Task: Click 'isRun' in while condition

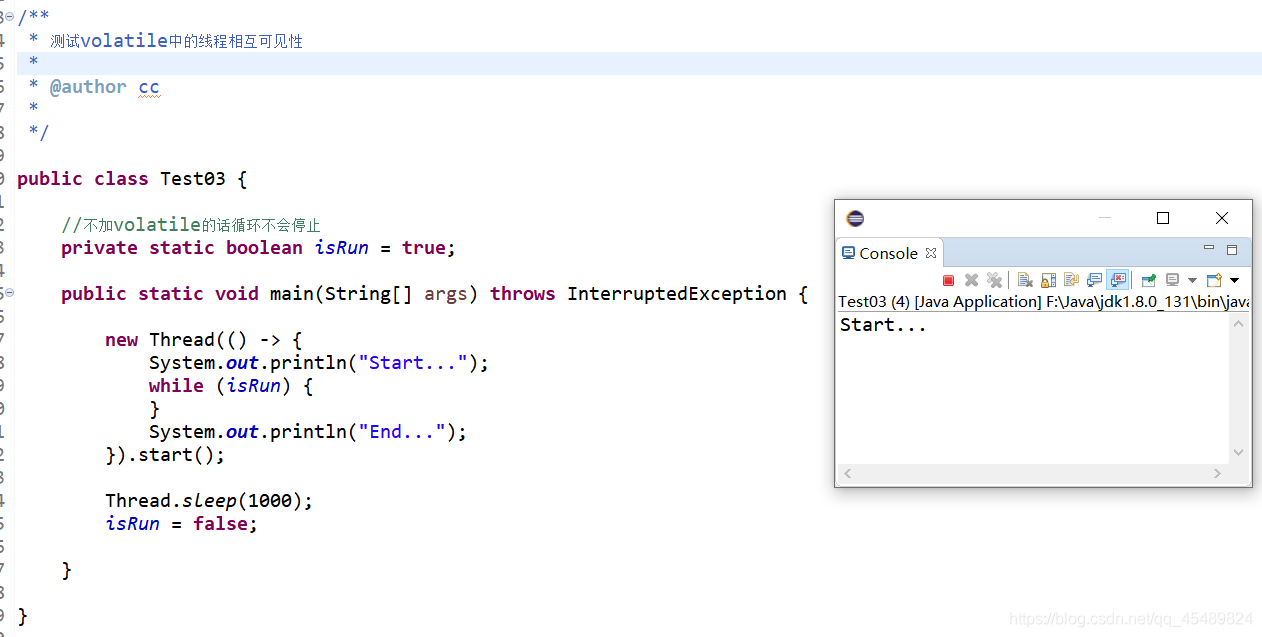Action: pyautogui.click(x=254, y=386)
